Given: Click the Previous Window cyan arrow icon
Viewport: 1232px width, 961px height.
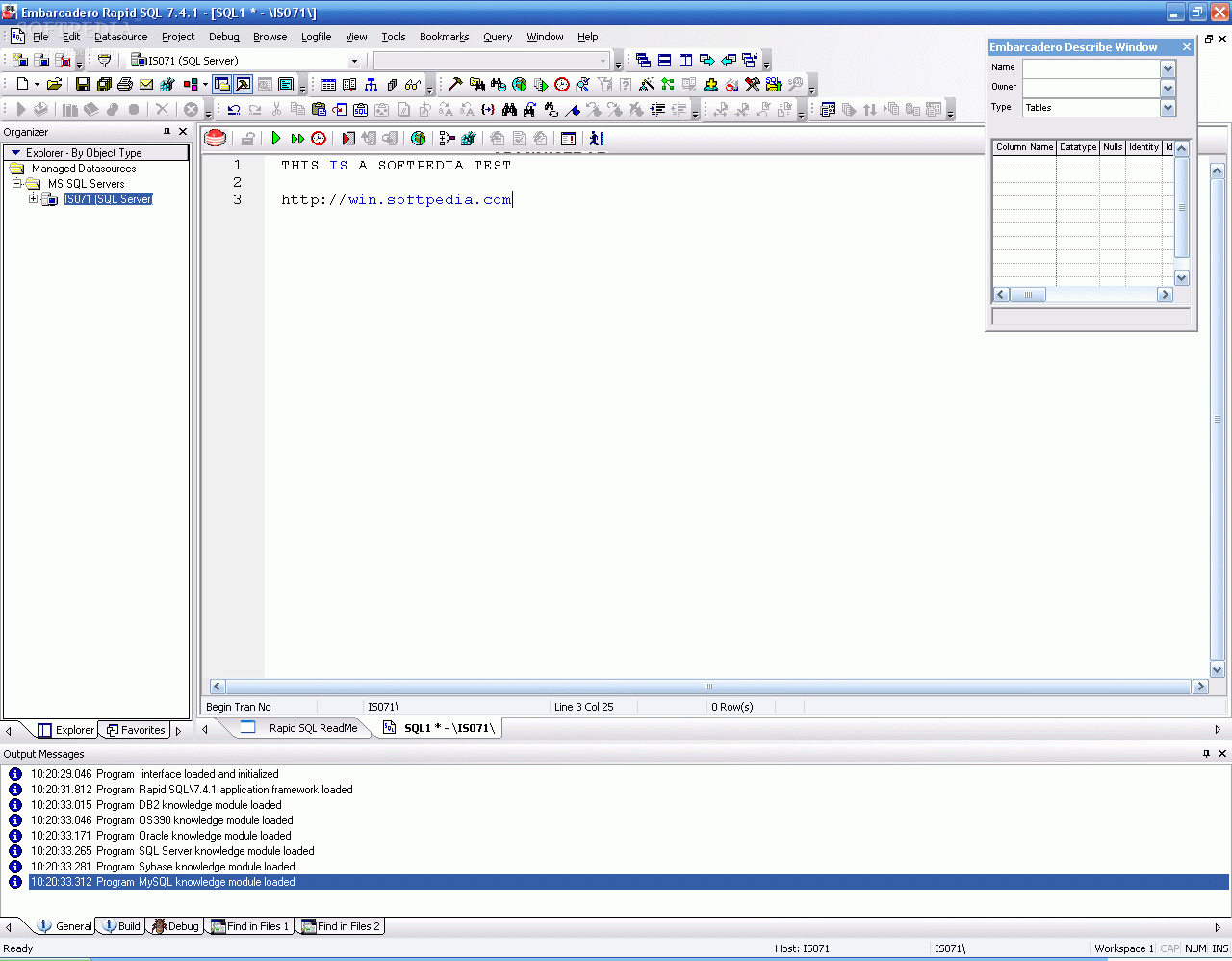Looking at the screenshot, I should click(729, 60).
